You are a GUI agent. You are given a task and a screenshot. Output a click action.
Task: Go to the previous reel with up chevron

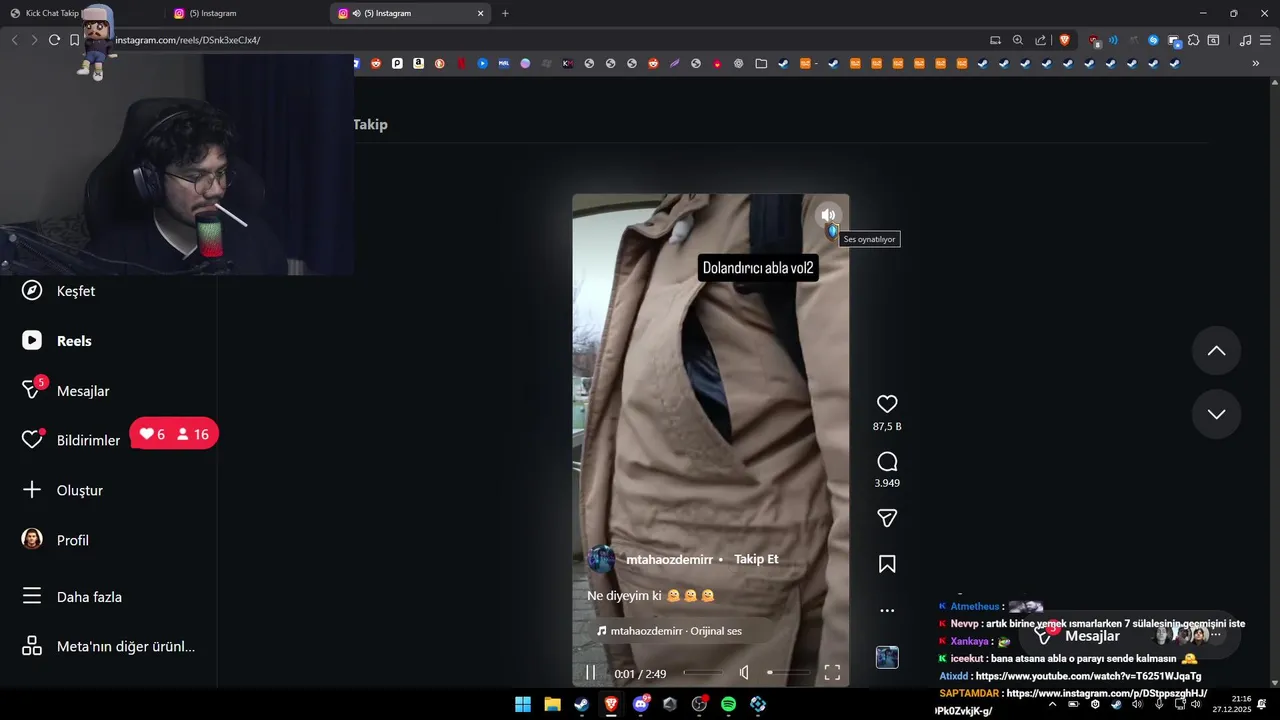(1216, 351)
